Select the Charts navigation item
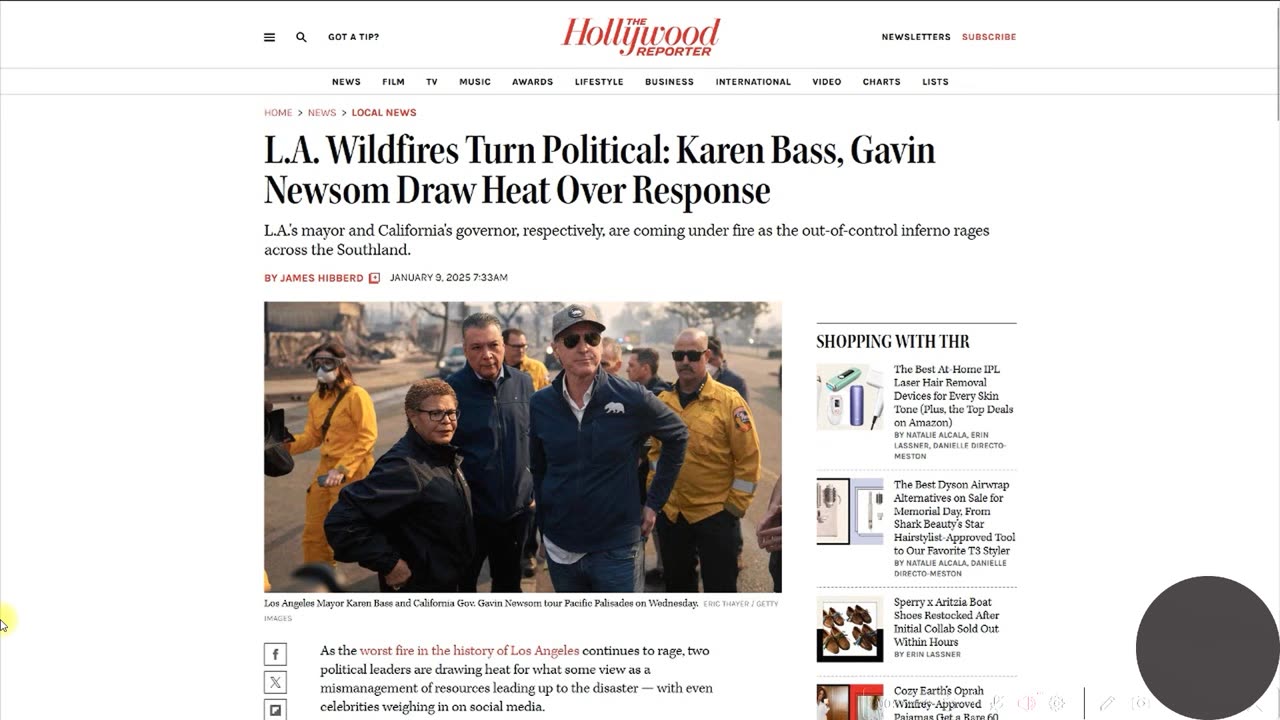 point(881,82)
